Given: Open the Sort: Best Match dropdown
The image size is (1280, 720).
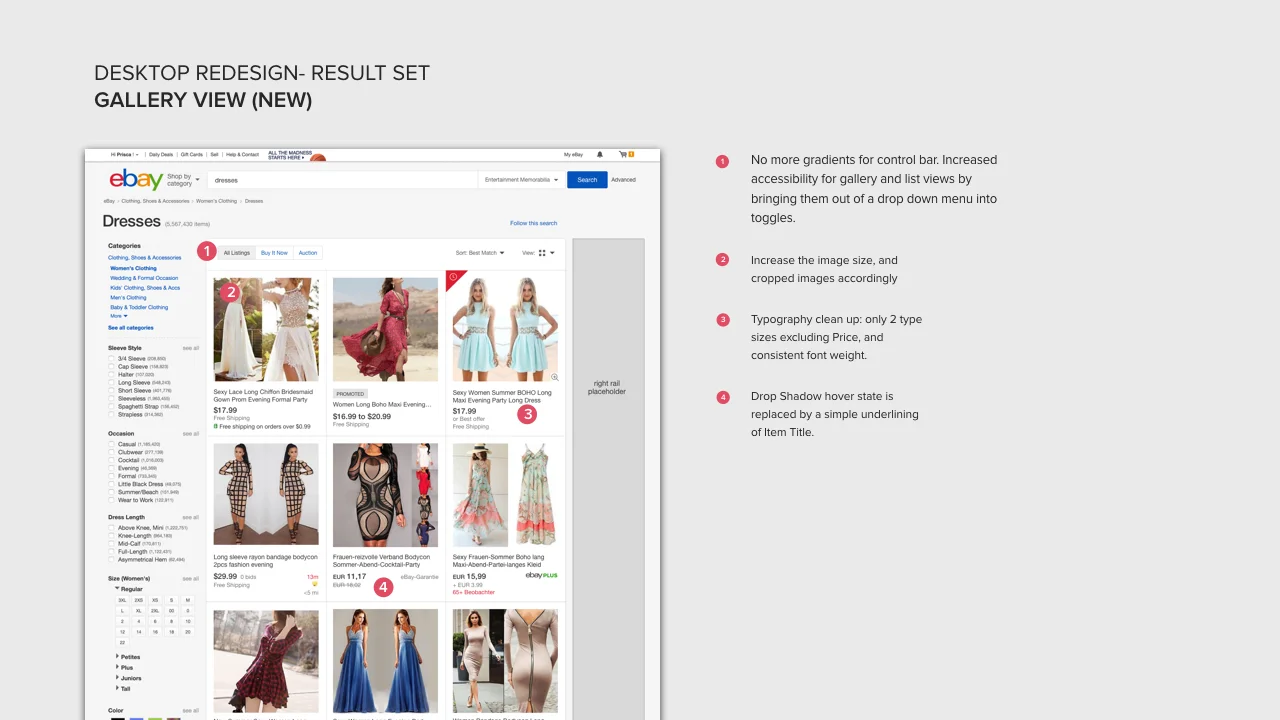Looking at the screenshot, I should click(480, 253).
